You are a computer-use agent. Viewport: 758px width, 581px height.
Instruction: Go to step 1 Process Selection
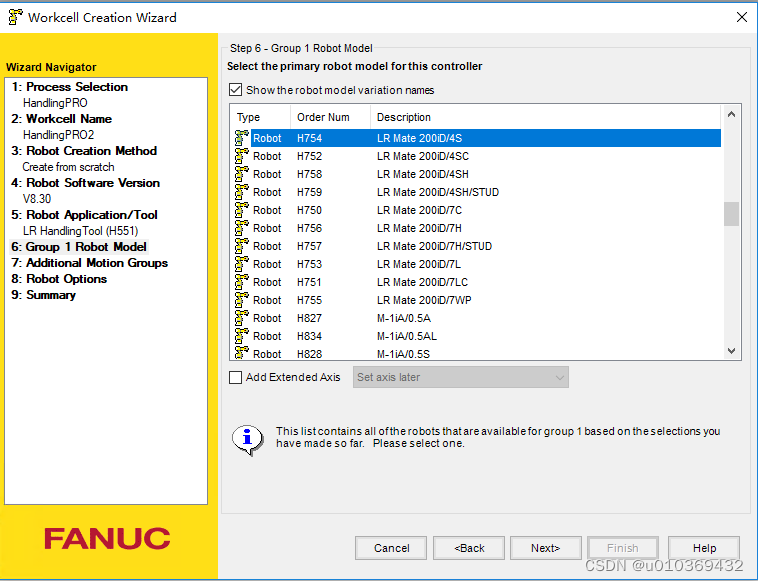(70, 87)
